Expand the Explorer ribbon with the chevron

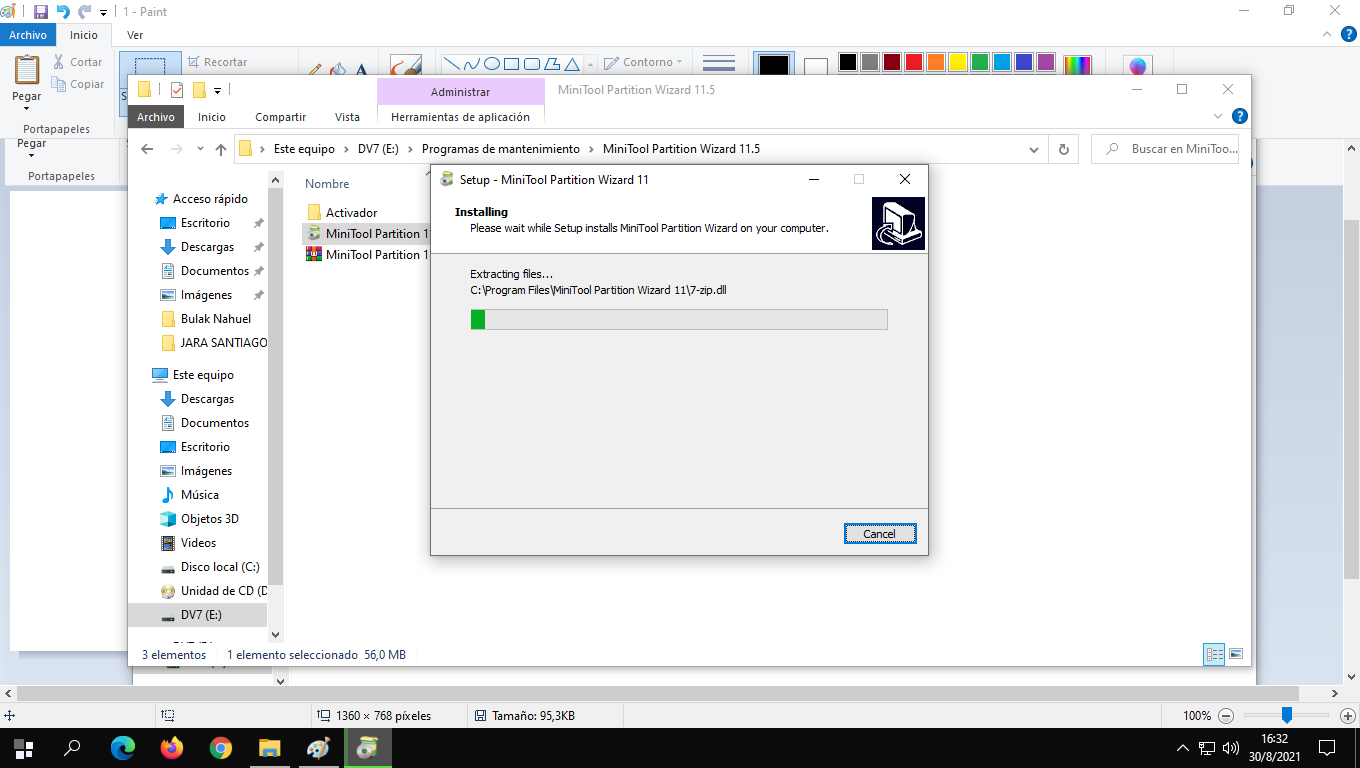pos(1217,116)
